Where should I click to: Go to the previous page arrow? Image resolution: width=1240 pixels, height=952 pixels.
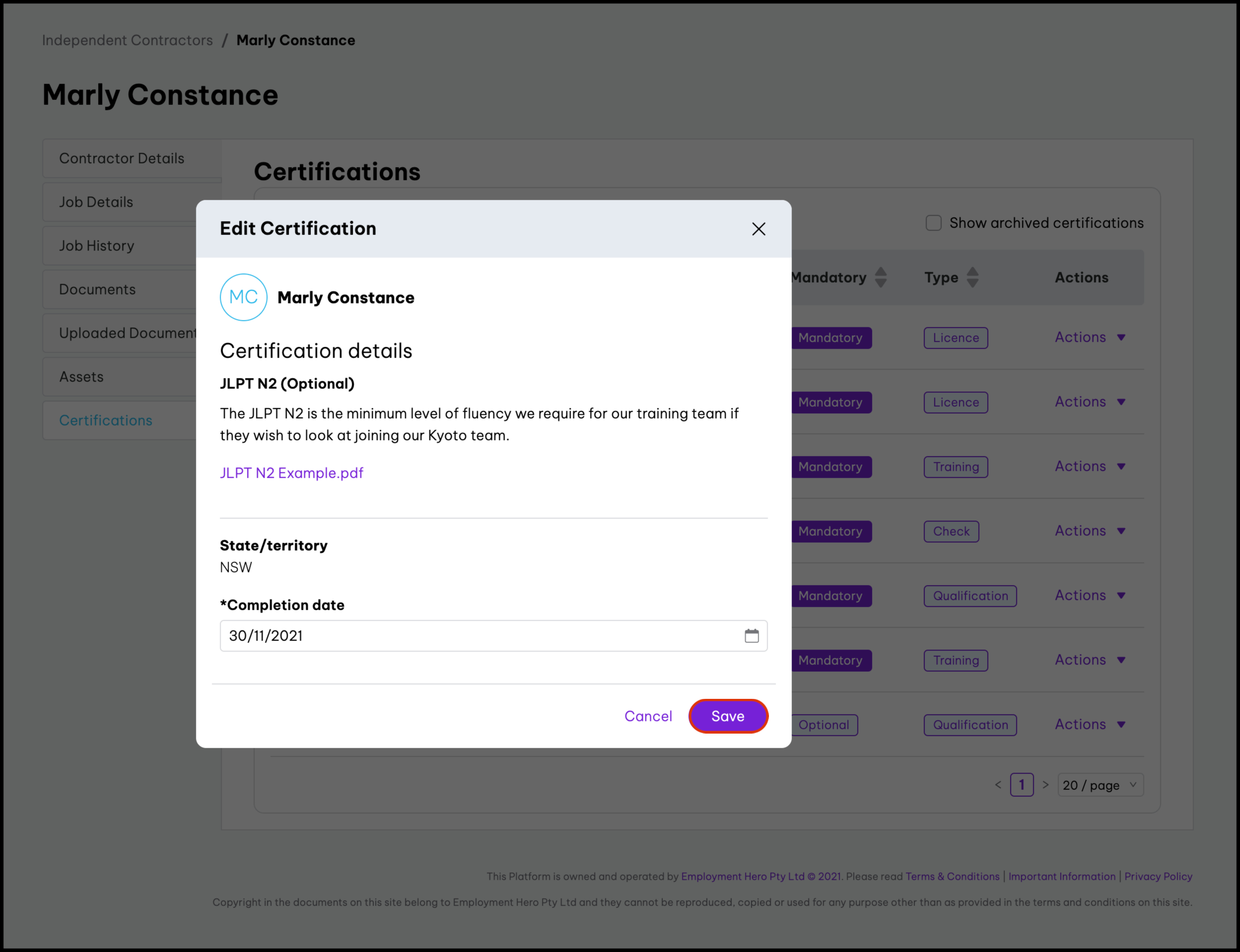[998, 785]
